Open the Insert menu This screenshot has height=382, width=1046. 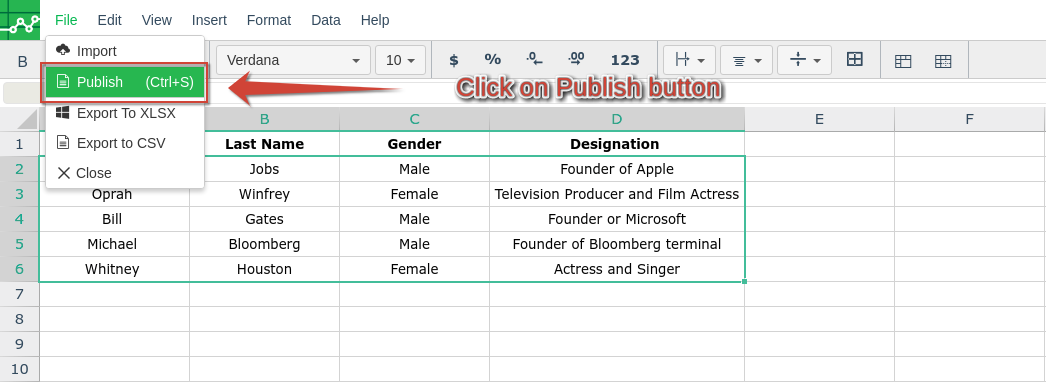209,20
